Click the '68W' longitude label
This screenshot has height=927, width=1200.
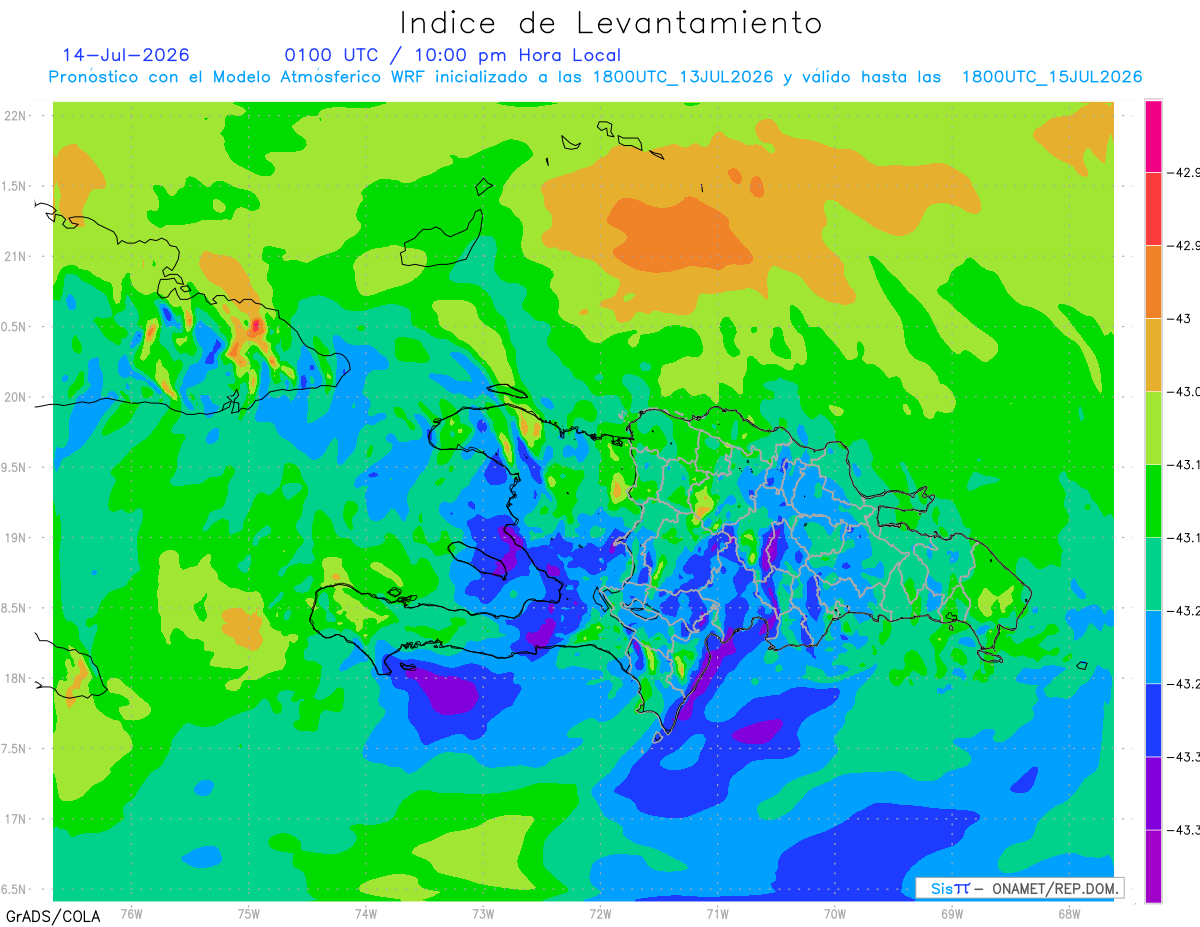tap(1069, 913)
